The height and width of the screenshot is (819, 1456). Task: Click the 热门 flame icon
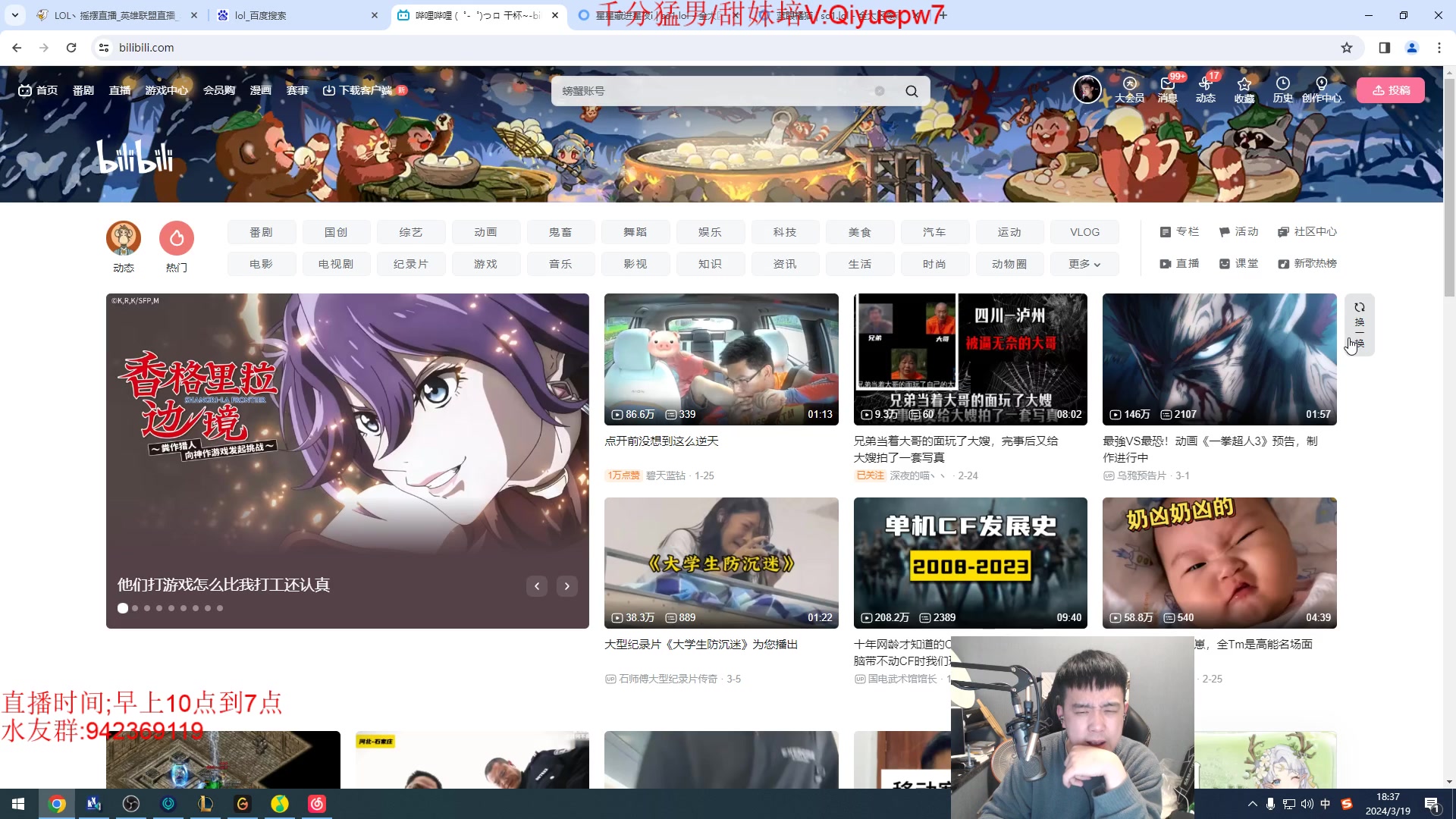point(177,238)
